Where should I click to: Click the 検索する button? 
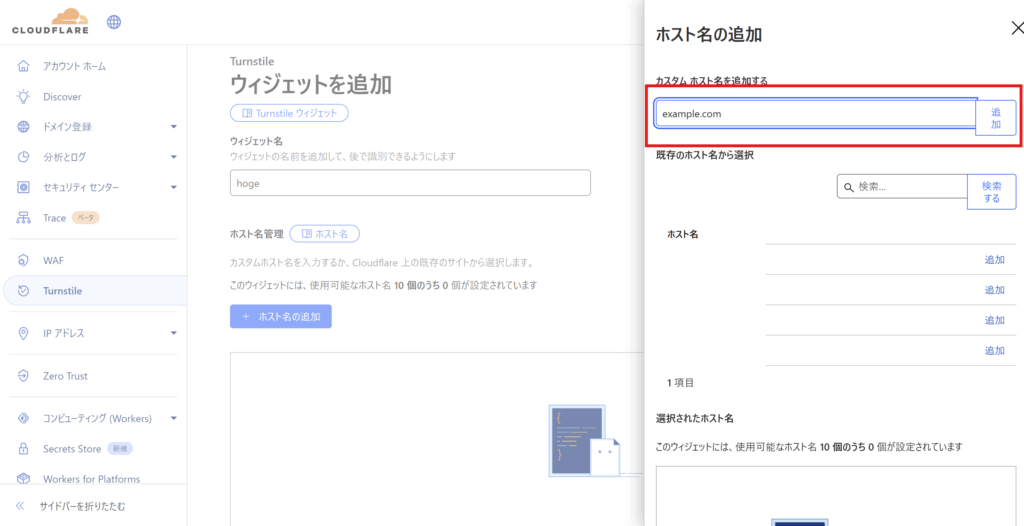991,192
